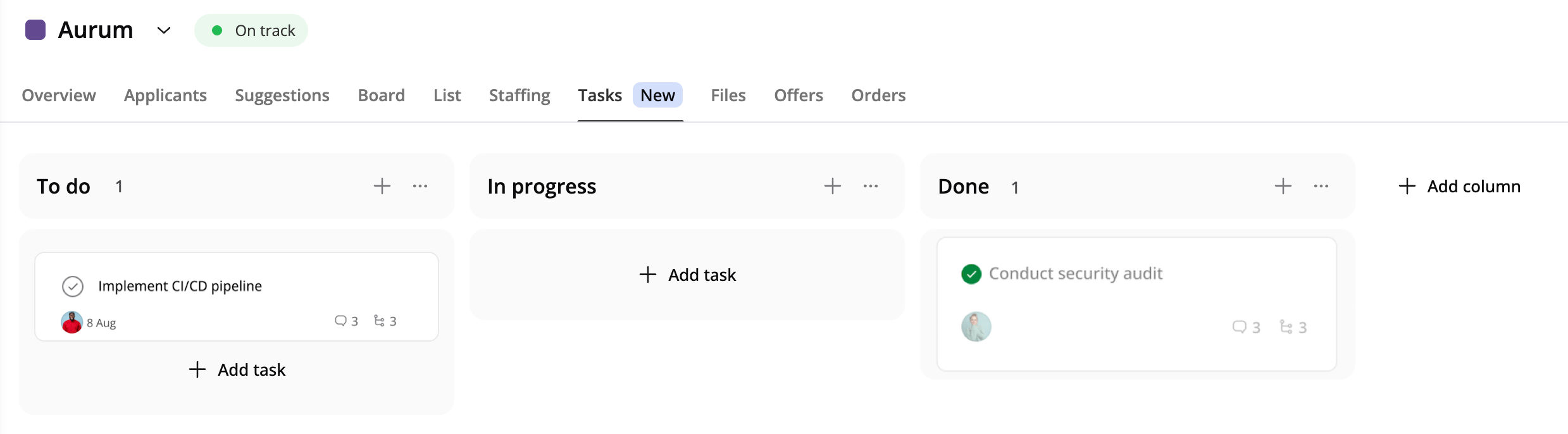This screenshot has width=1568, height=434.
Task: Switch to the Applicants tab
Action: pyautogui.click(x=165, y=96)
